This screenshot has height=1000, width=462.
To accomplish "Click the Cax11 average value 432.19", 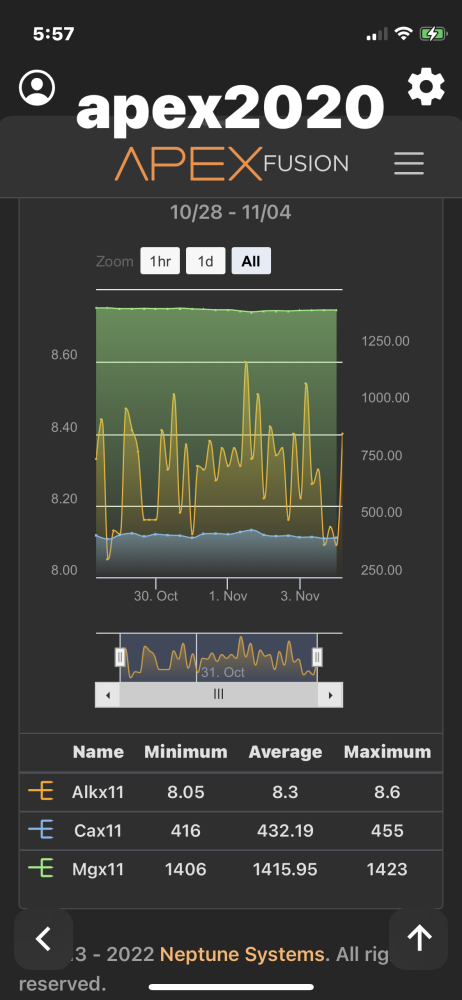I will coord(285,830).
